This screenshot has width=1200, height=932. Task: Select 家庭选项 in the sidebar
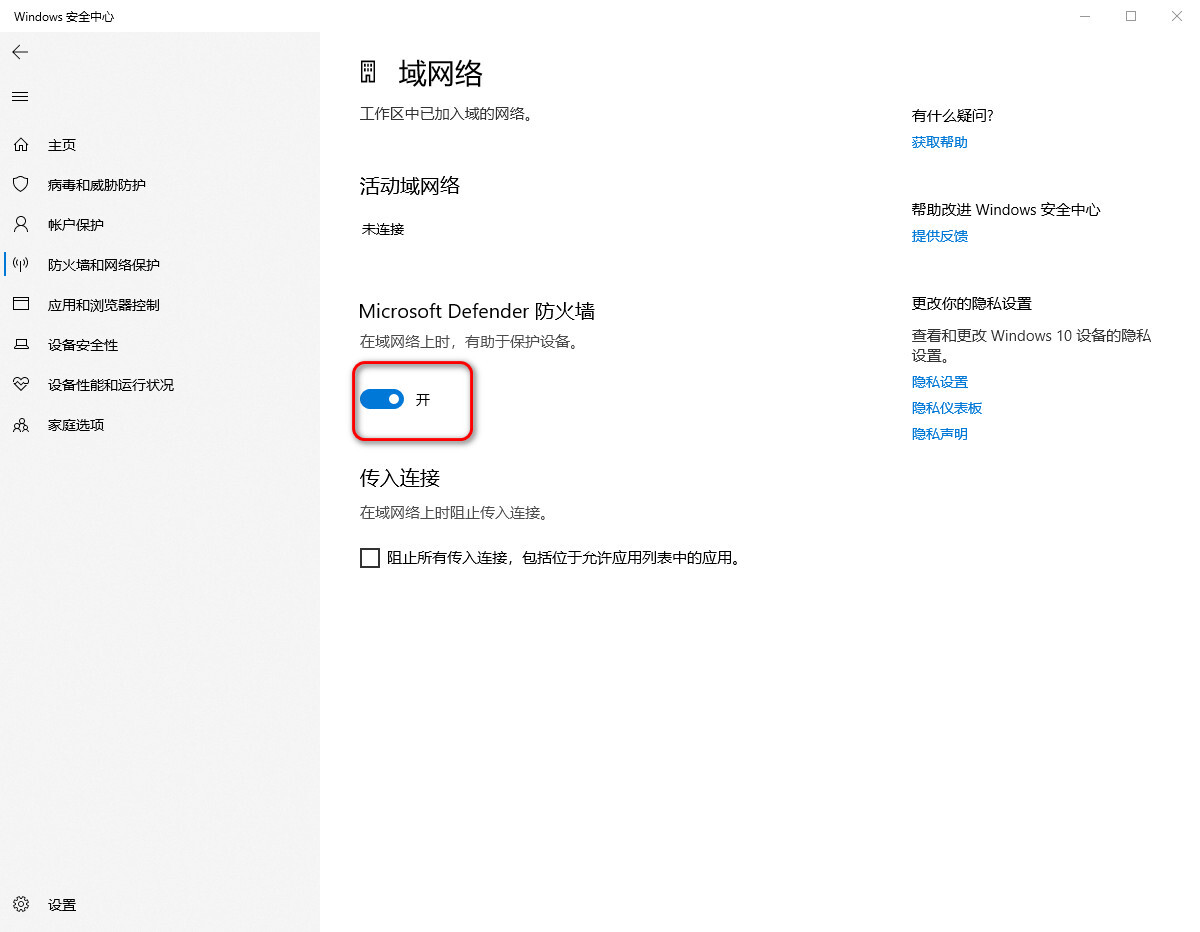tap(76, 425)
